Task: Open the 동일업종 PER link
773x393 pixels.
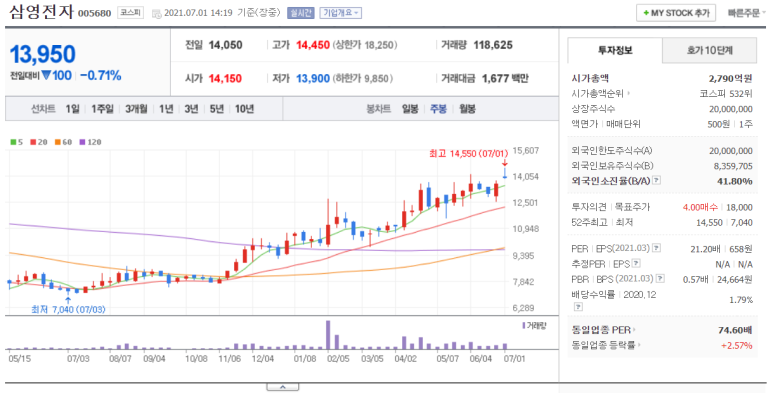Action: click(x=603, y=329)
